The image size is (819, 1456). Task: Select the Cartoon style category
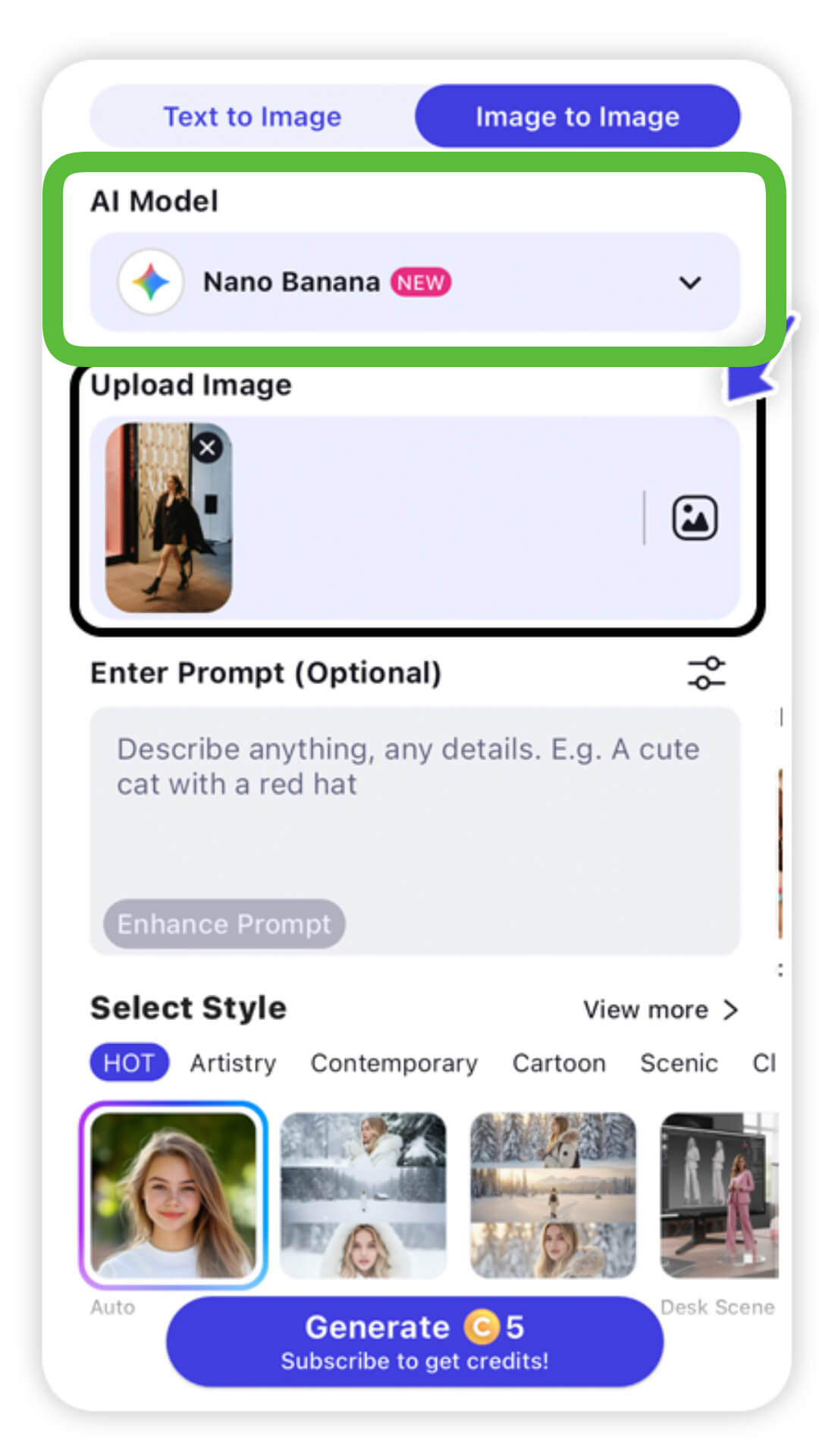pos(559,1063)
